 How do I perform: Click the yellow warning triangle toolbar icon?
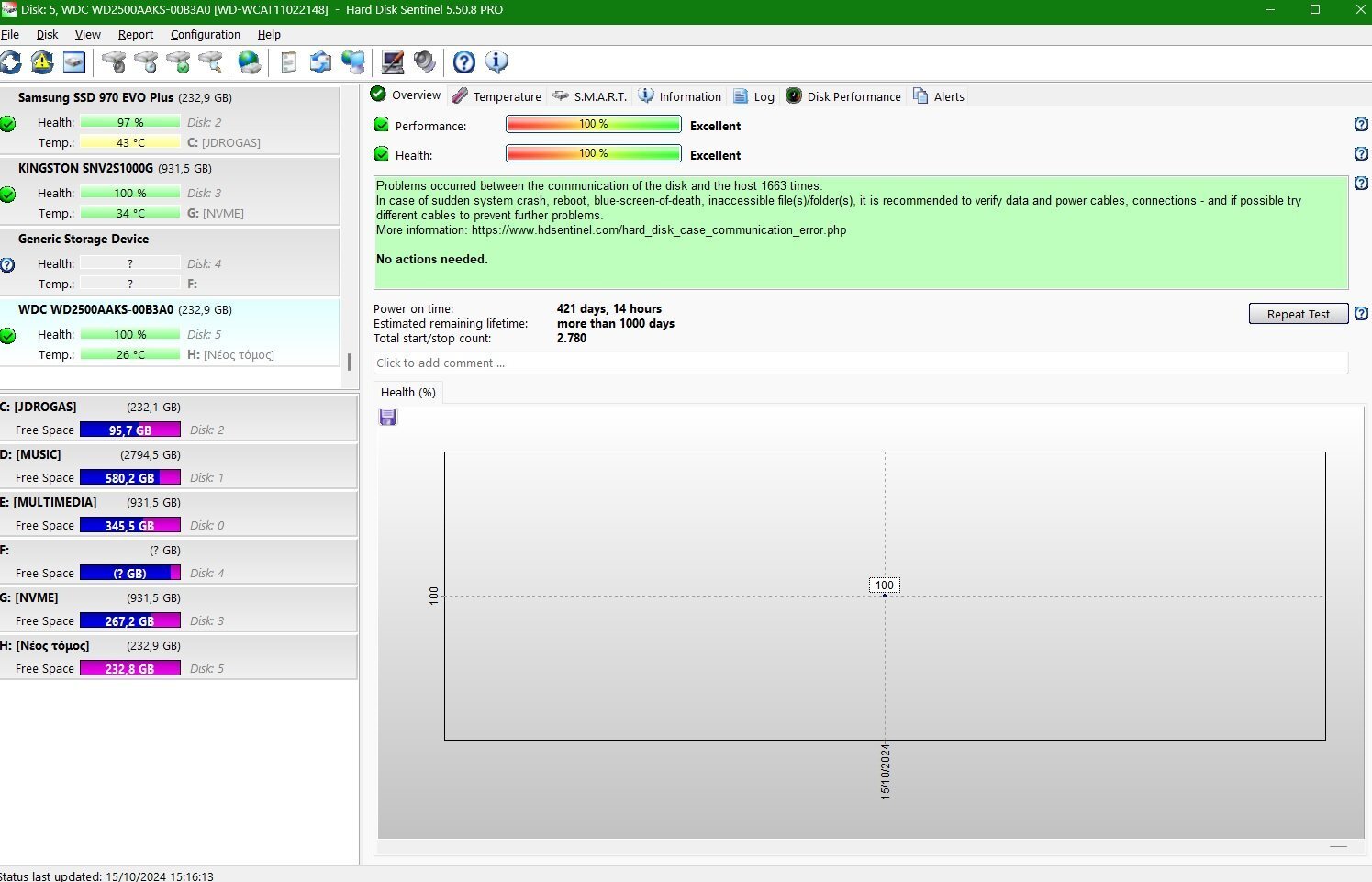click(42, 62)
